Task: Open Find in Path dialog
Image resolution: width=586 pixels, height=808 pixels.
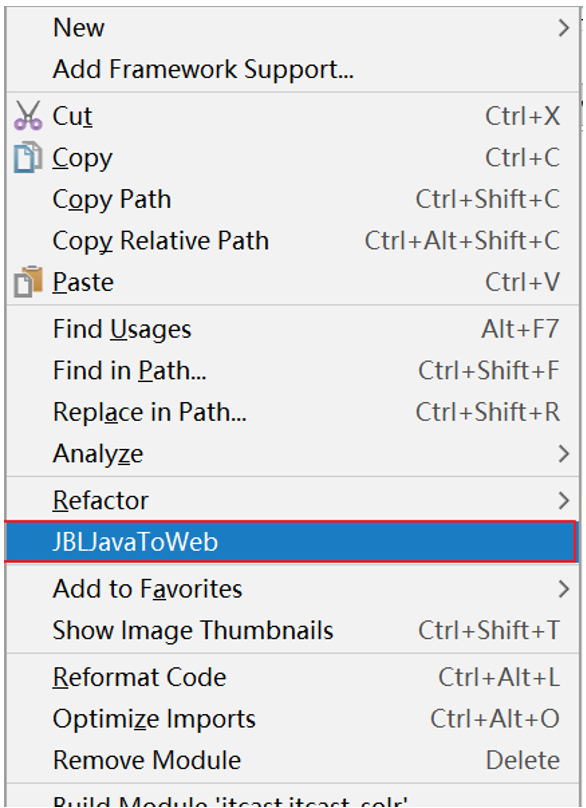Action: (x=292, y=371)
